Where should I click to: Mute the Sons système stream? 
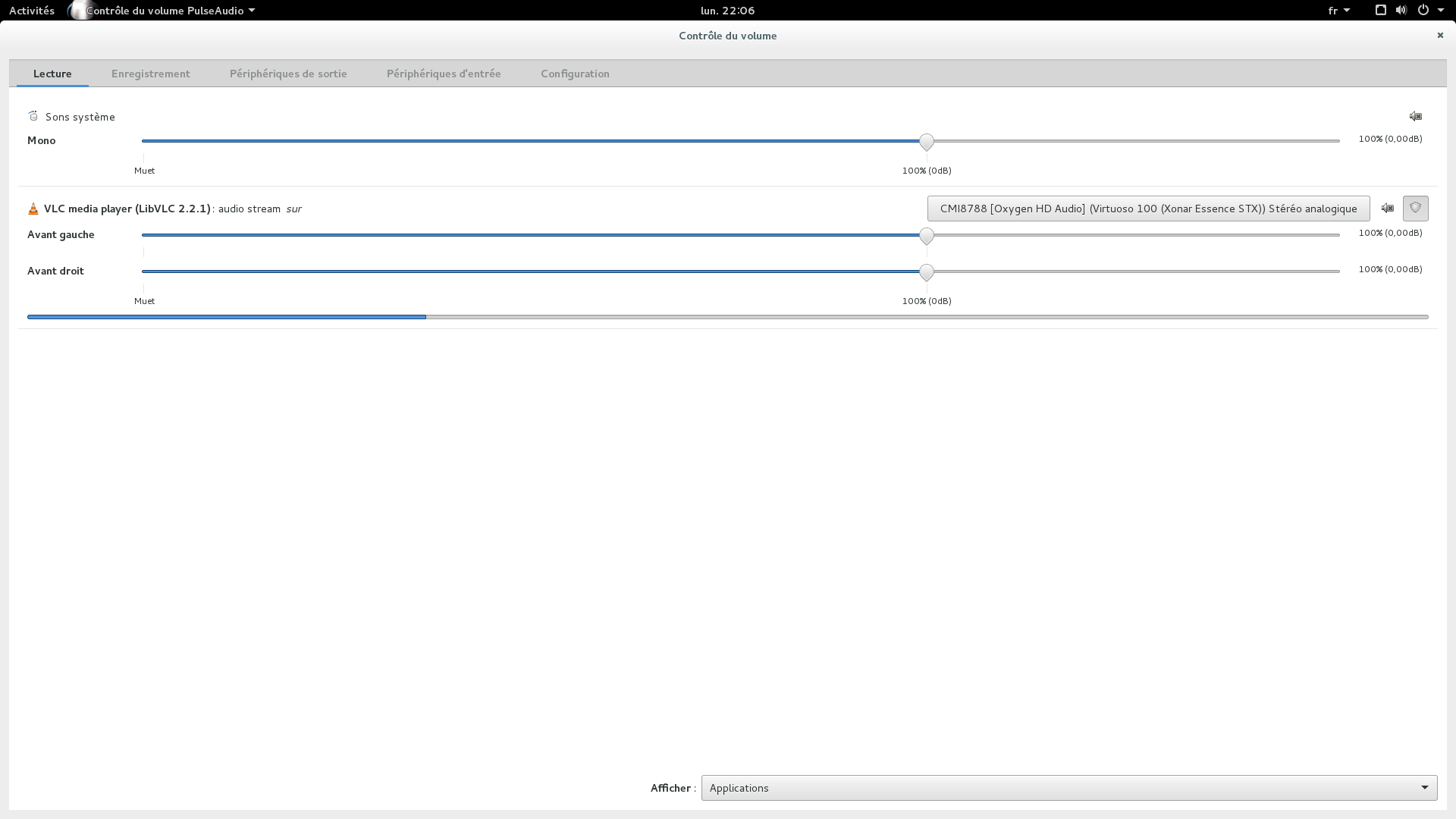click(1415, 116)
